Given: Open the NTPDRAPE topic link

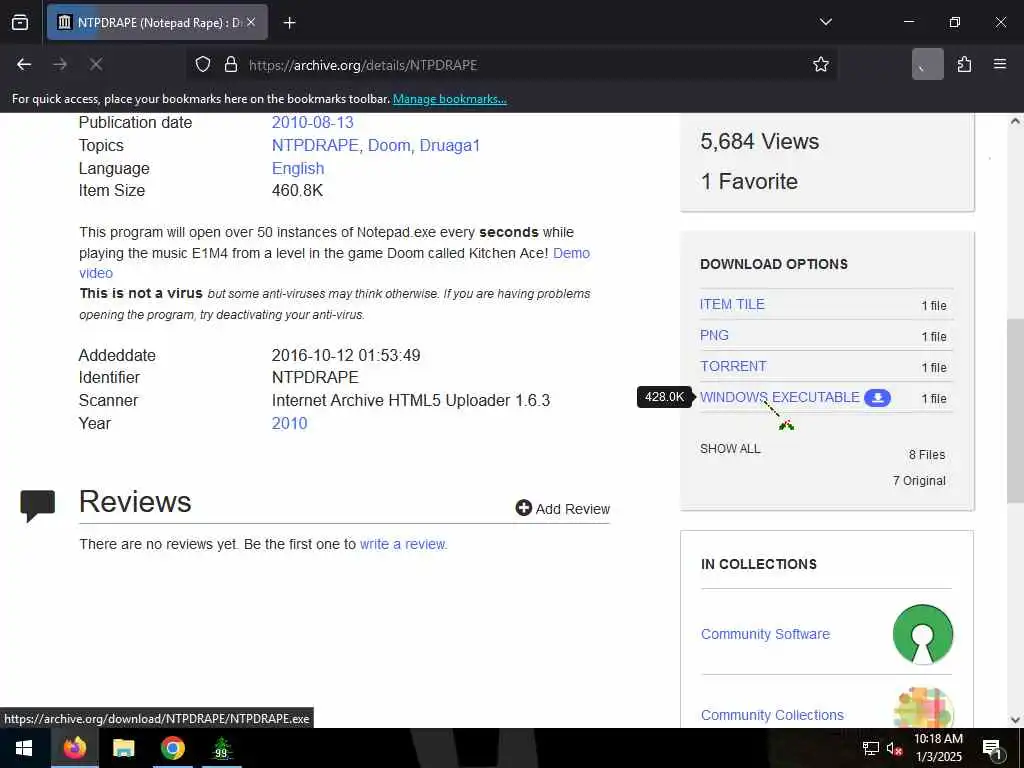Looking at the screenshot, I should tap(316, 146).
